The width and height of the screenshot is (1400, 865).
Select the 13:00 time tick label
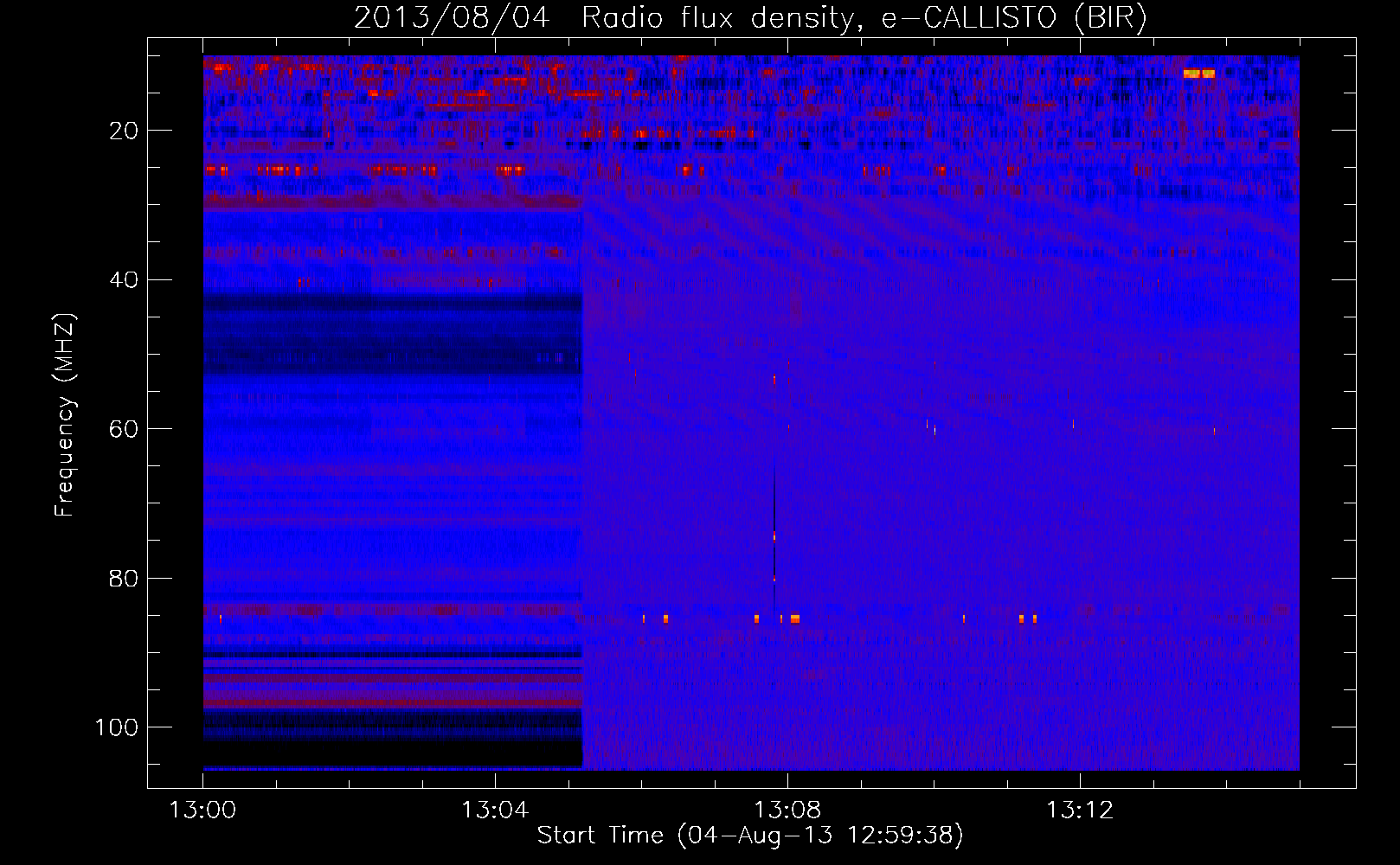(203, 811)
